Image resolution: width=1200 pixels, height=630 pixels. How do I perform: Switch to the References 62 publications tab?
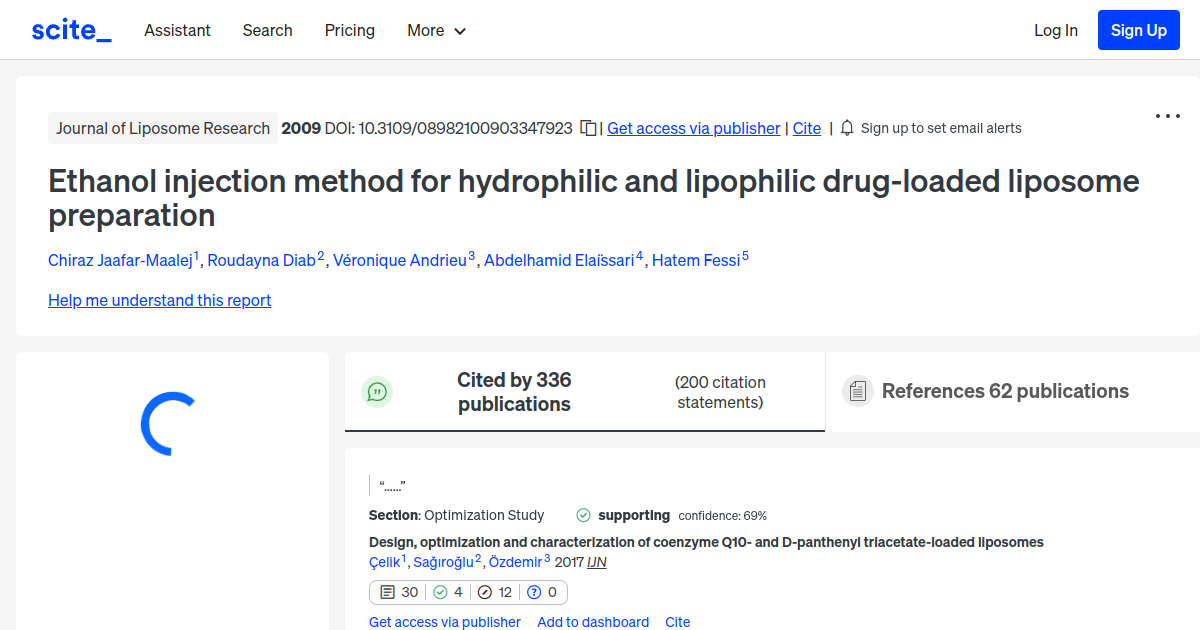click(1004, 391)
